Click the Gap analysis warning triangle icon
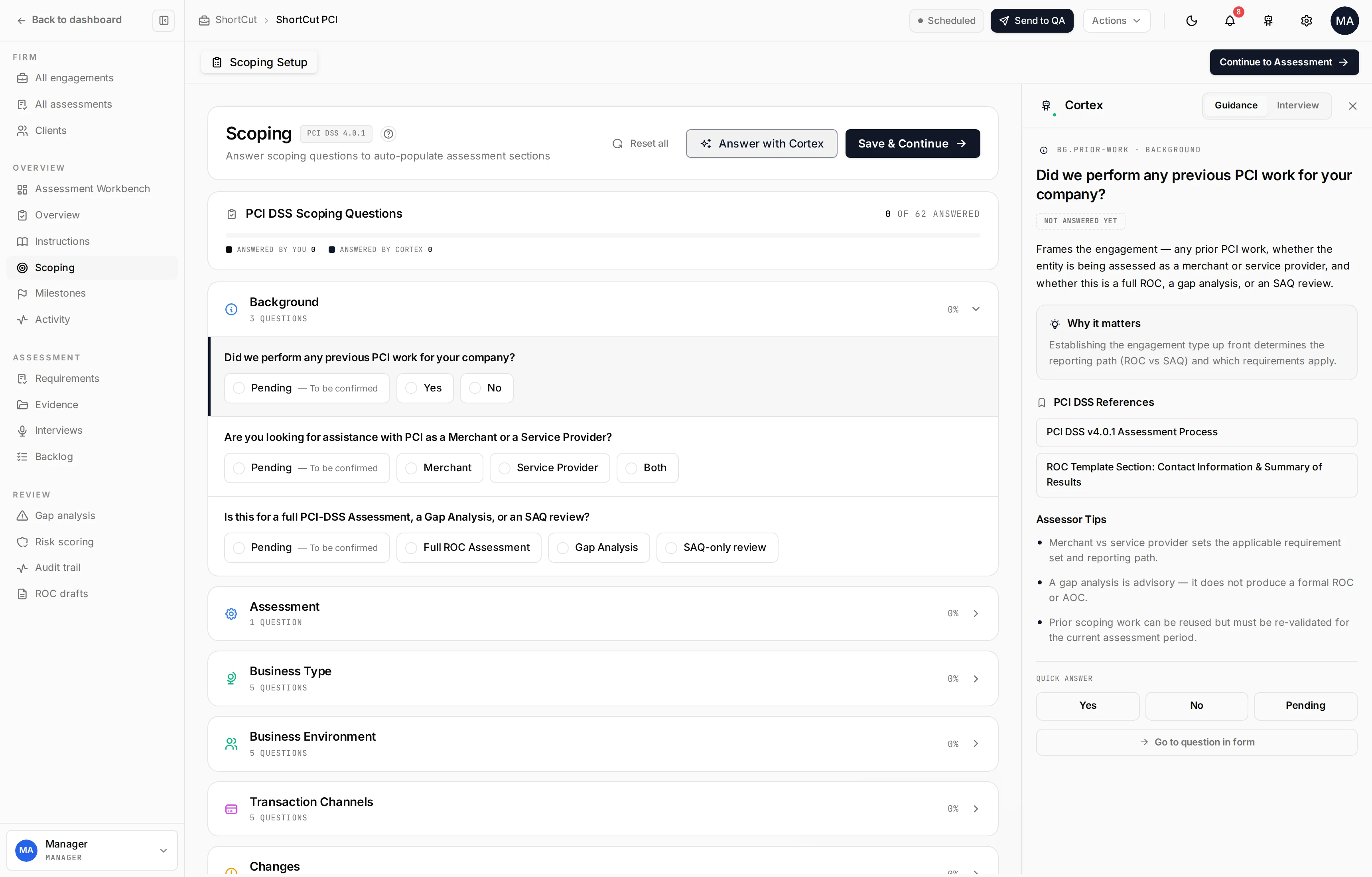Screen dimensions: 1372x877 coord(22,515)
